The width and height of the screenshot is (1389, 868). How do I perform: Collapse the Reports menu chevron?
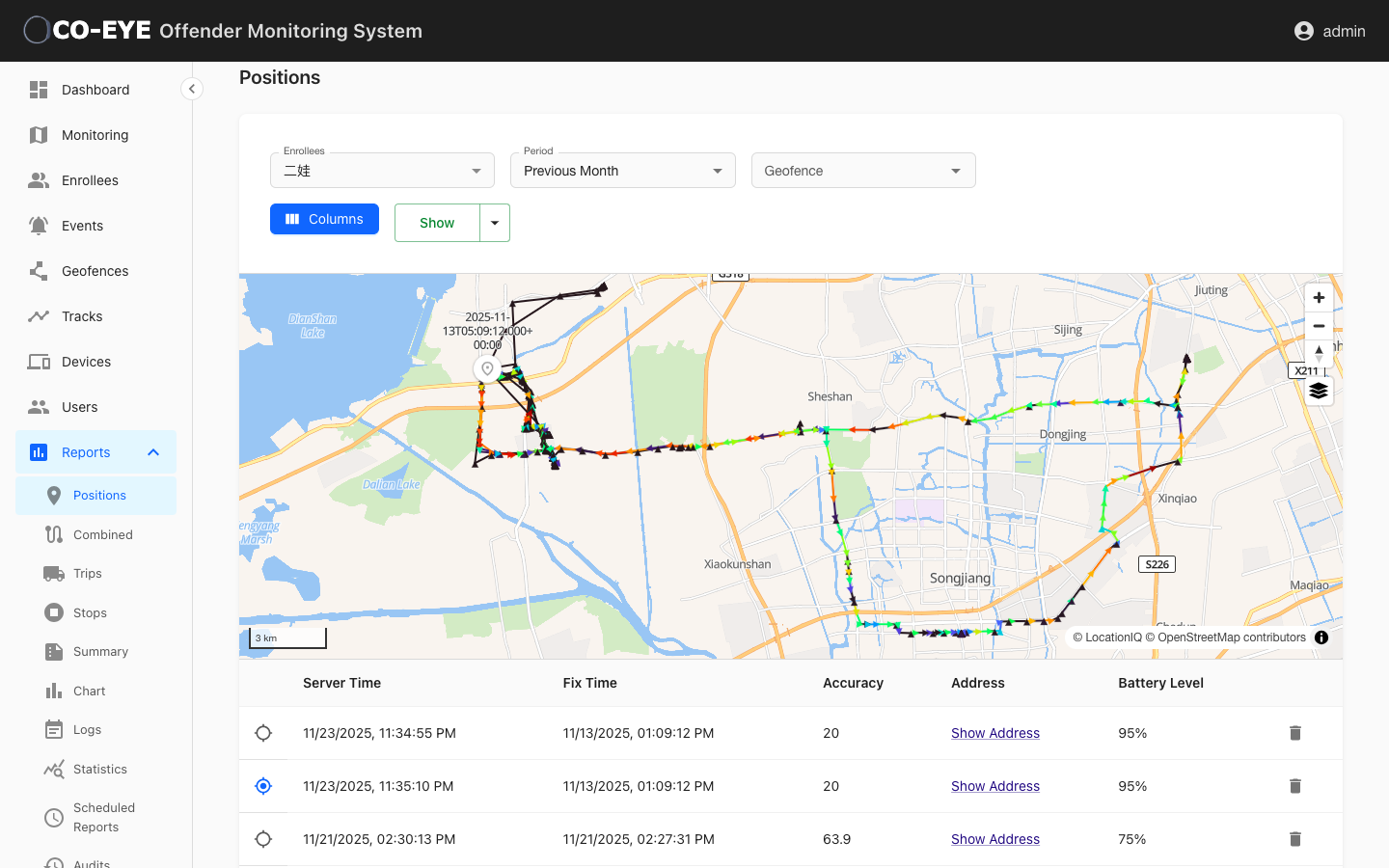coord(153,452)
